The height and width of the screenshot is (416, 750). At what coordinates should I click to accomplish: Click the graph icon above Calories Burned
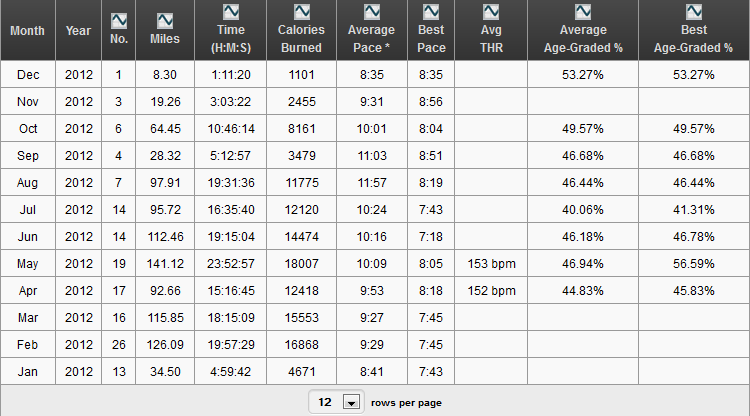click(x=301, y=12)
